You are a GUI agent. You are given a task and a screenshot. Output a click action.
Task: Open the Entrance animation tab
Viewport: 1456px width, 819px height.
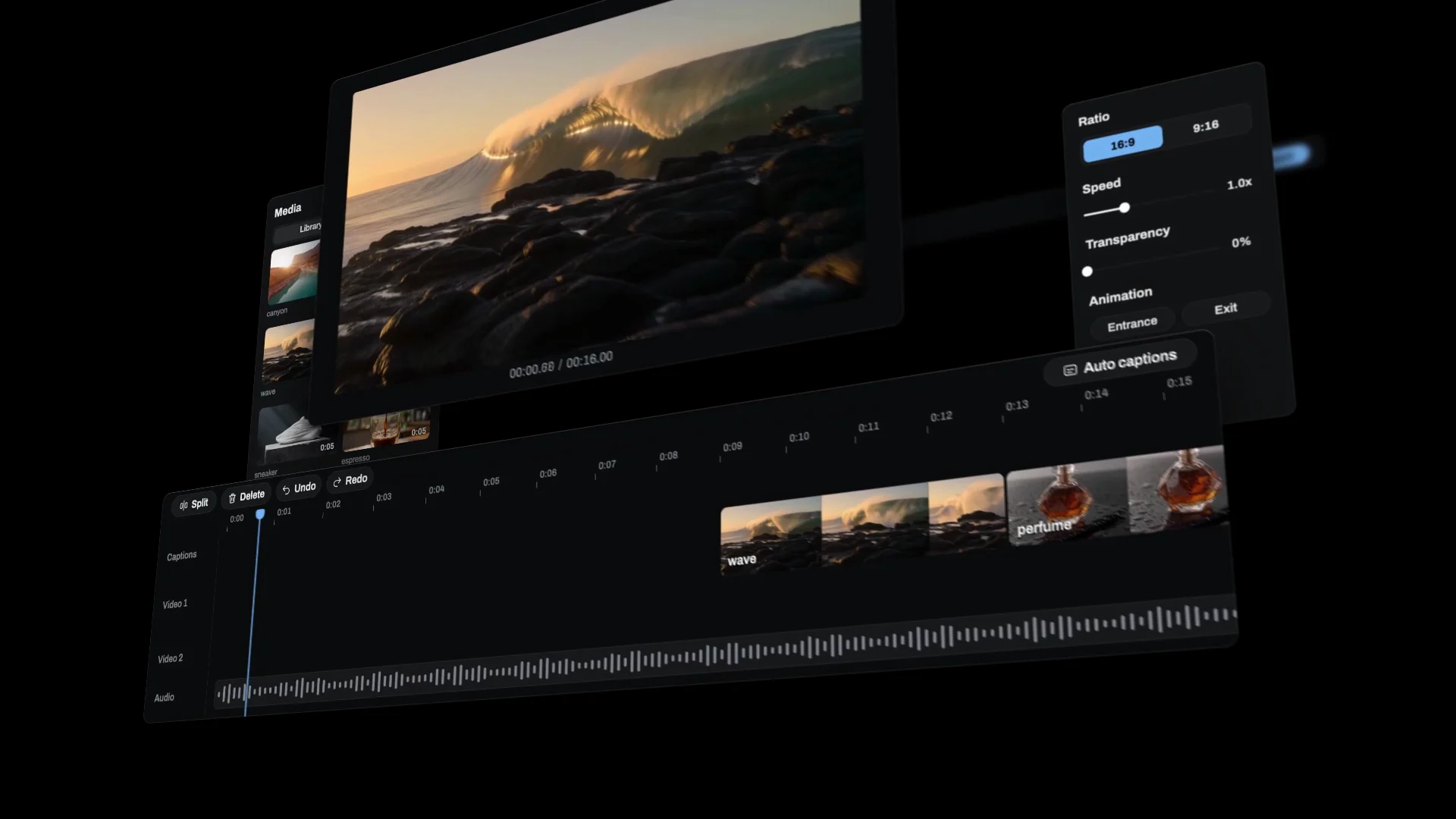point(1132,325)
